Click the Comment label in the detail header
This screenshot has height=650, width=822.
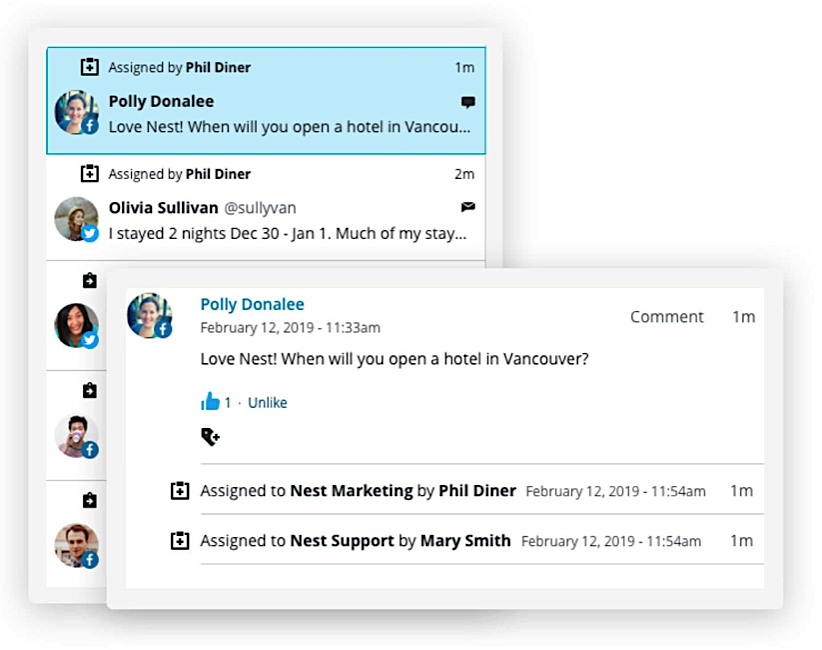pyautogui.click(x=667, y=317)
